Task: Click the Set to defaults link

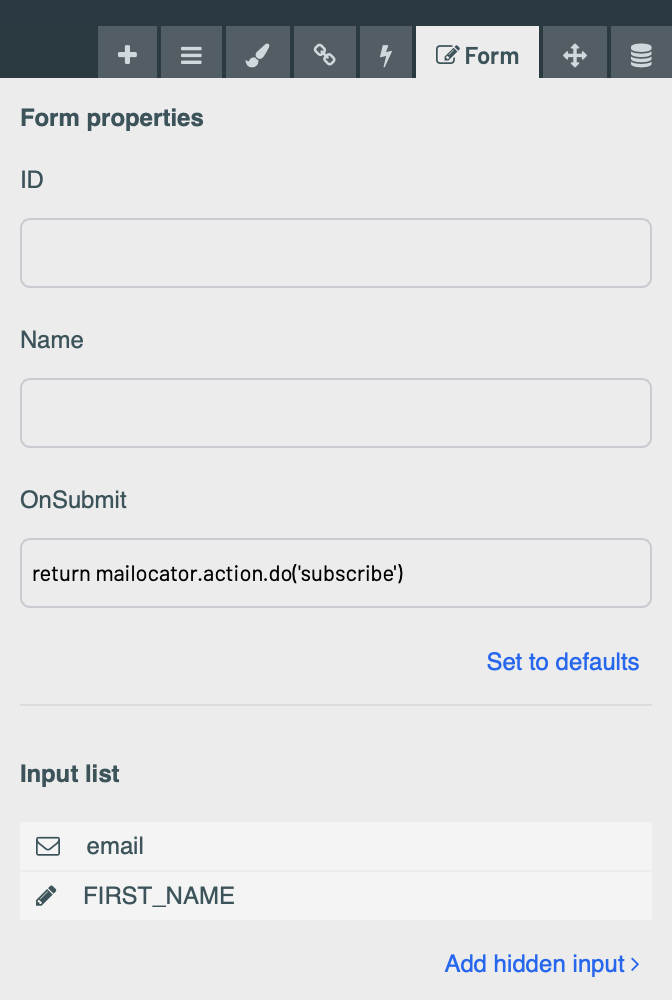Action: [x=562, y=662]
